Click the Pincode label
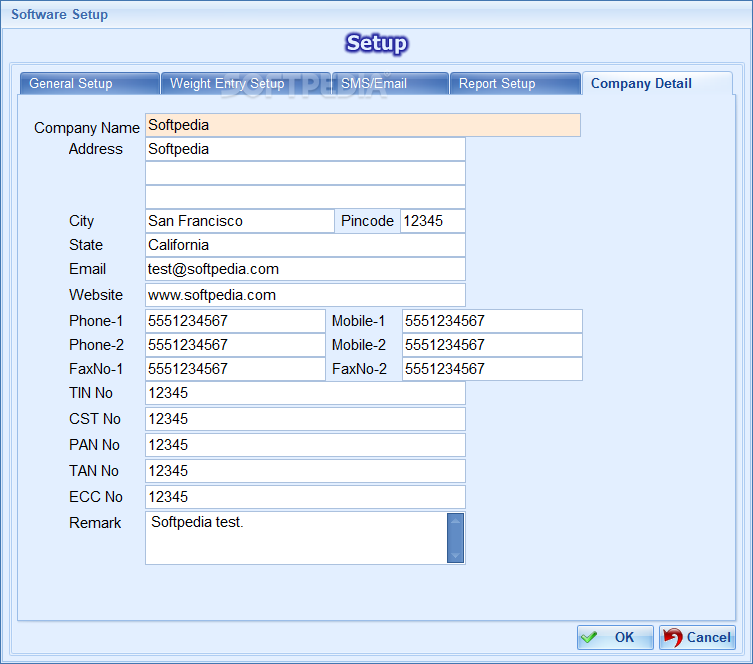The height and width of the screenshot is (664, 753). tap(367, 221)
